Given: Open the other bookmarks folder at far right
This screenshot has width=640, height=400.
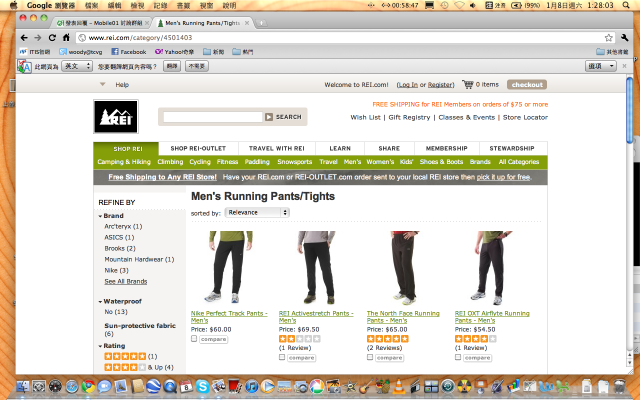Looking at the screenshot, I should 612,52.
